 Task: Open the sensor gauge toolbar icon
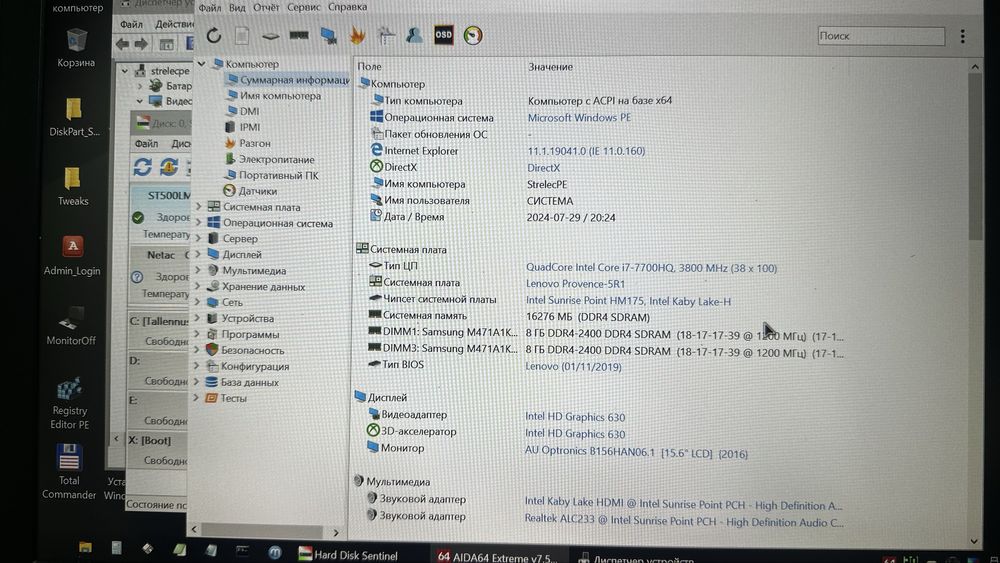(x=473, y=35)
